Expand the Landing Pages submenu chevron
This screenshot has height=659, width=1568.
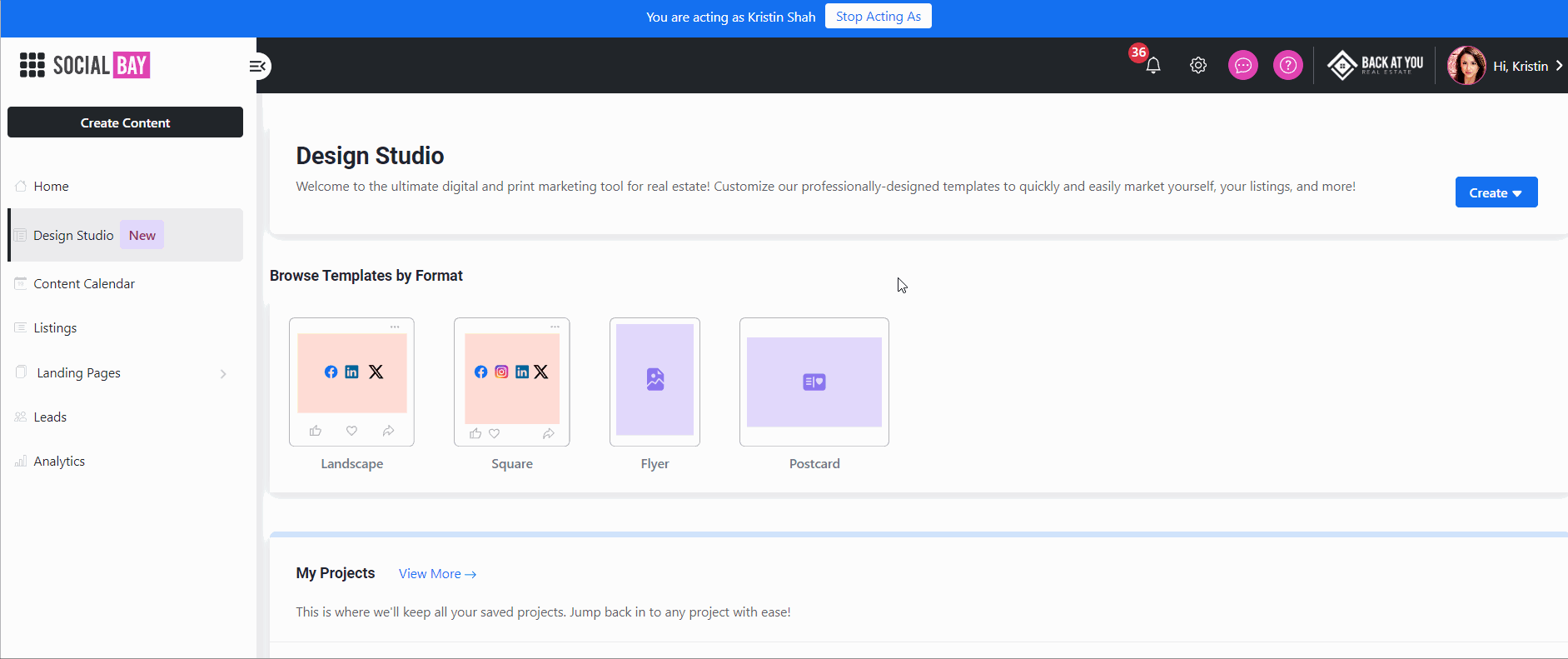click(x=223, y=374)
